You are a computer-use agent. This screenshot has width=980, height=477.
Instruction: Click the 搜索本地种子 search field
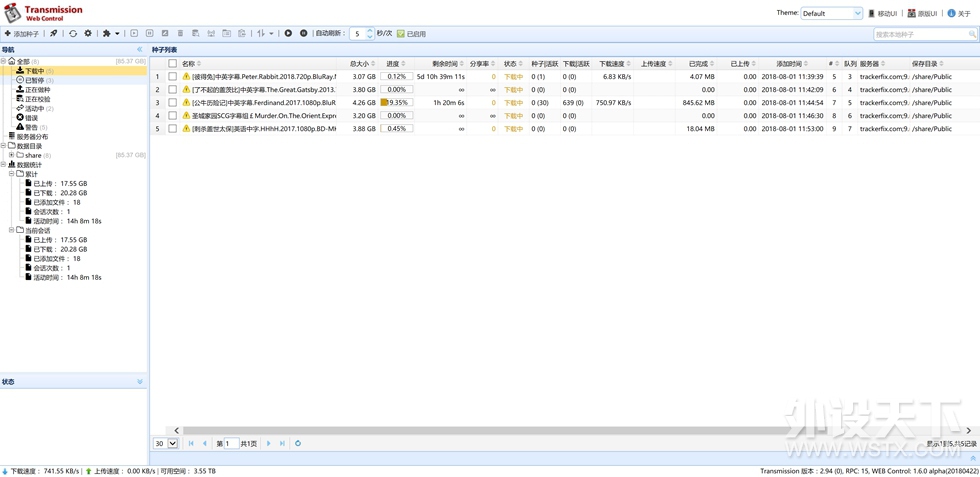[x=924, y=34]
